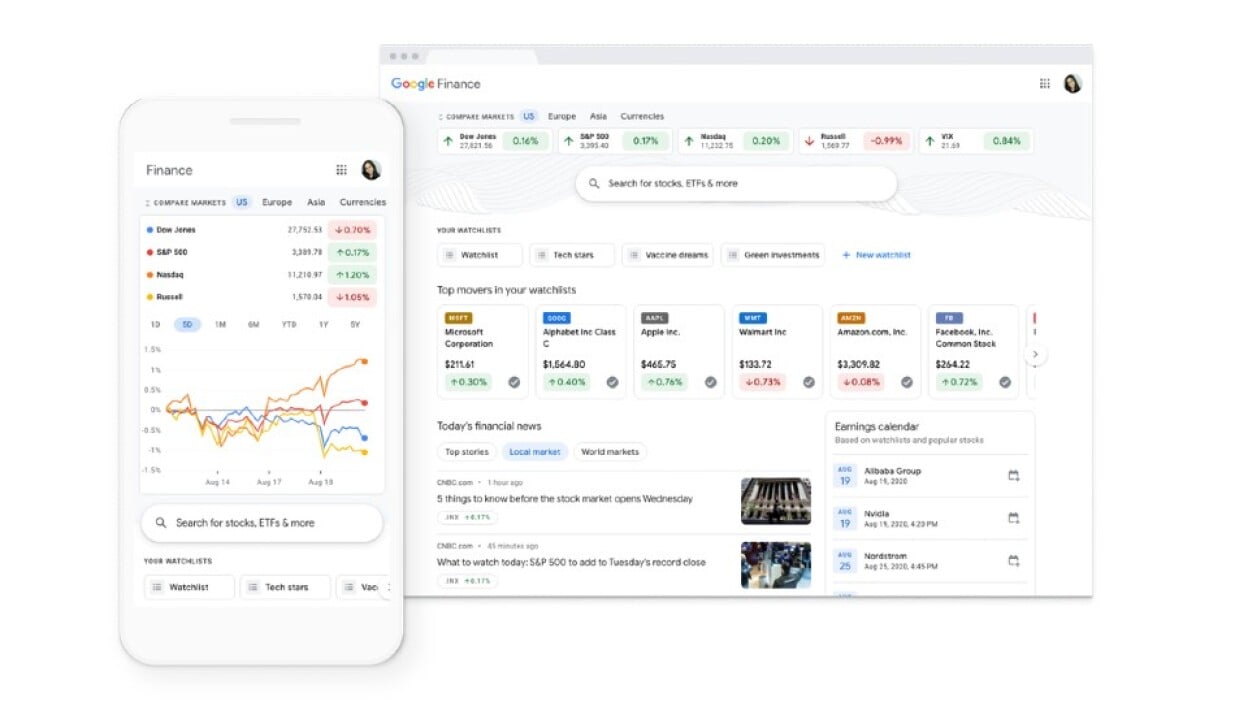This screenshot has height=702, width=1248.
Task: Select the US region in Compare Markets
Action: pos(529,116)
